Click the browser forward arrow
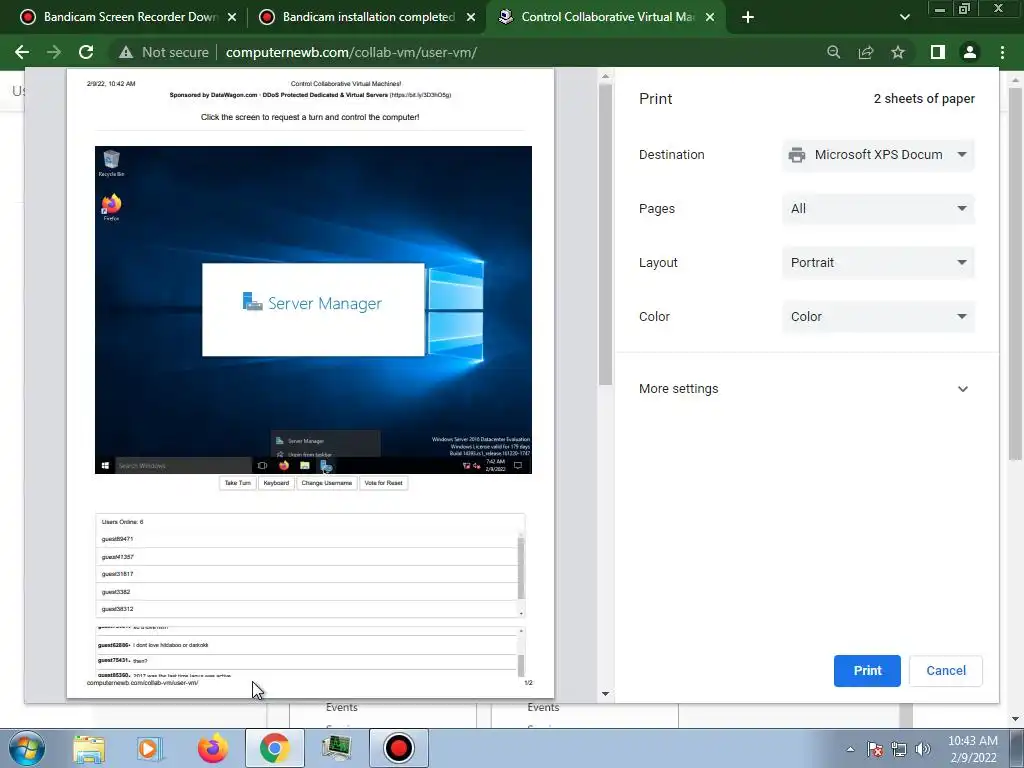The width and height of the screenshot is (1024, 768). [x=54, y=52]
